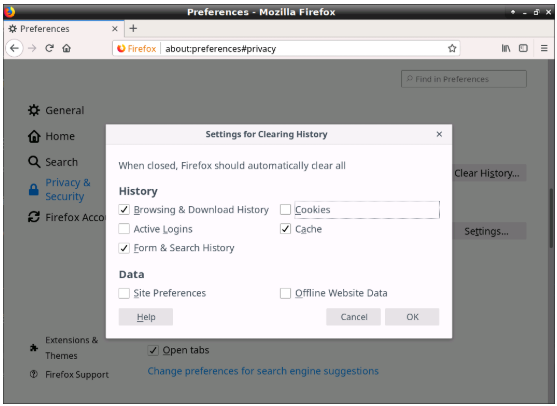Open the Firefox Account category
Image resolution: width=557 pixels, height=406 pixels.
tap(75, 217)
